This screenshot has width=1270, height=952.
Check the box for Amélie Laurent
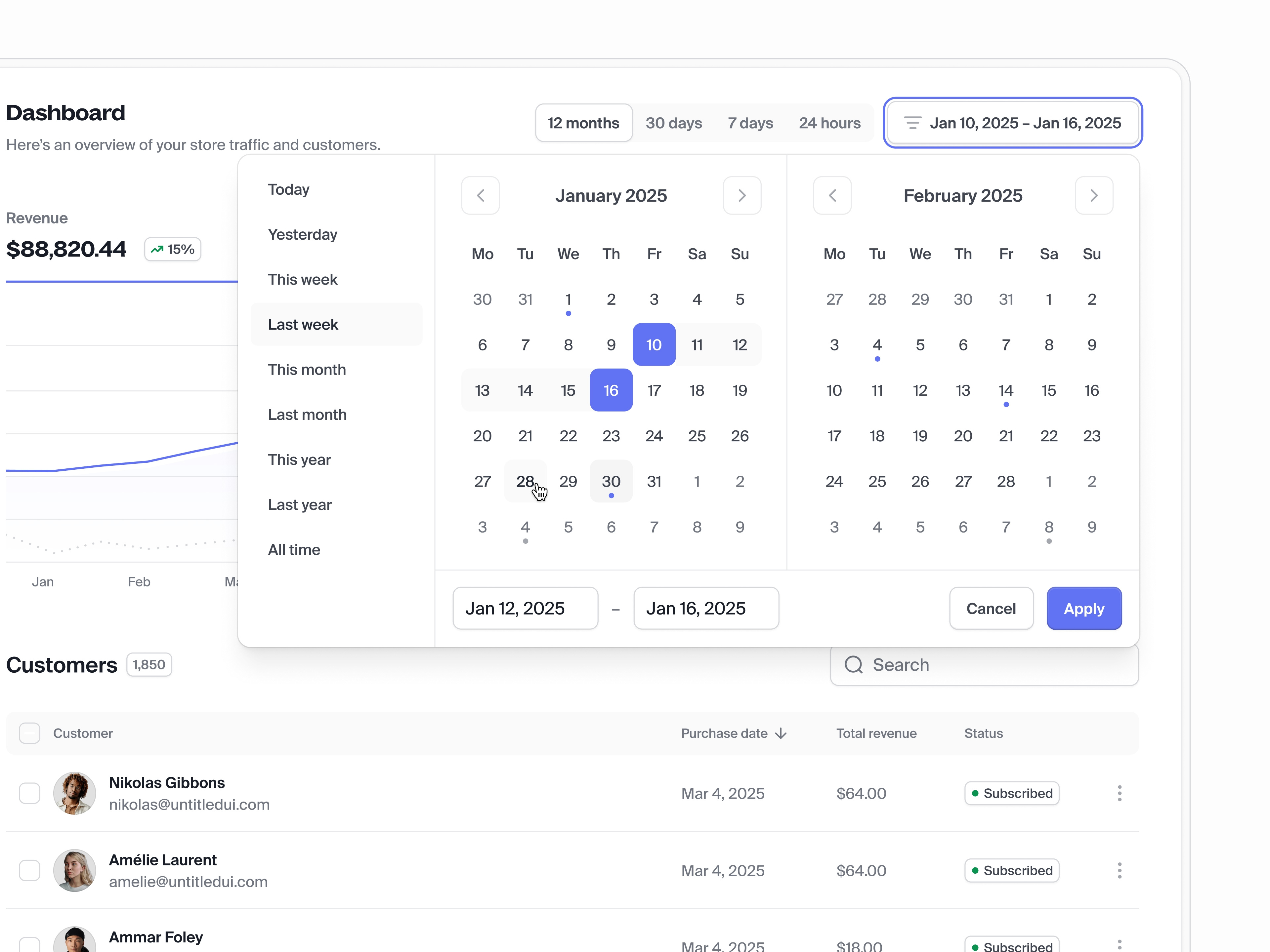29,870
